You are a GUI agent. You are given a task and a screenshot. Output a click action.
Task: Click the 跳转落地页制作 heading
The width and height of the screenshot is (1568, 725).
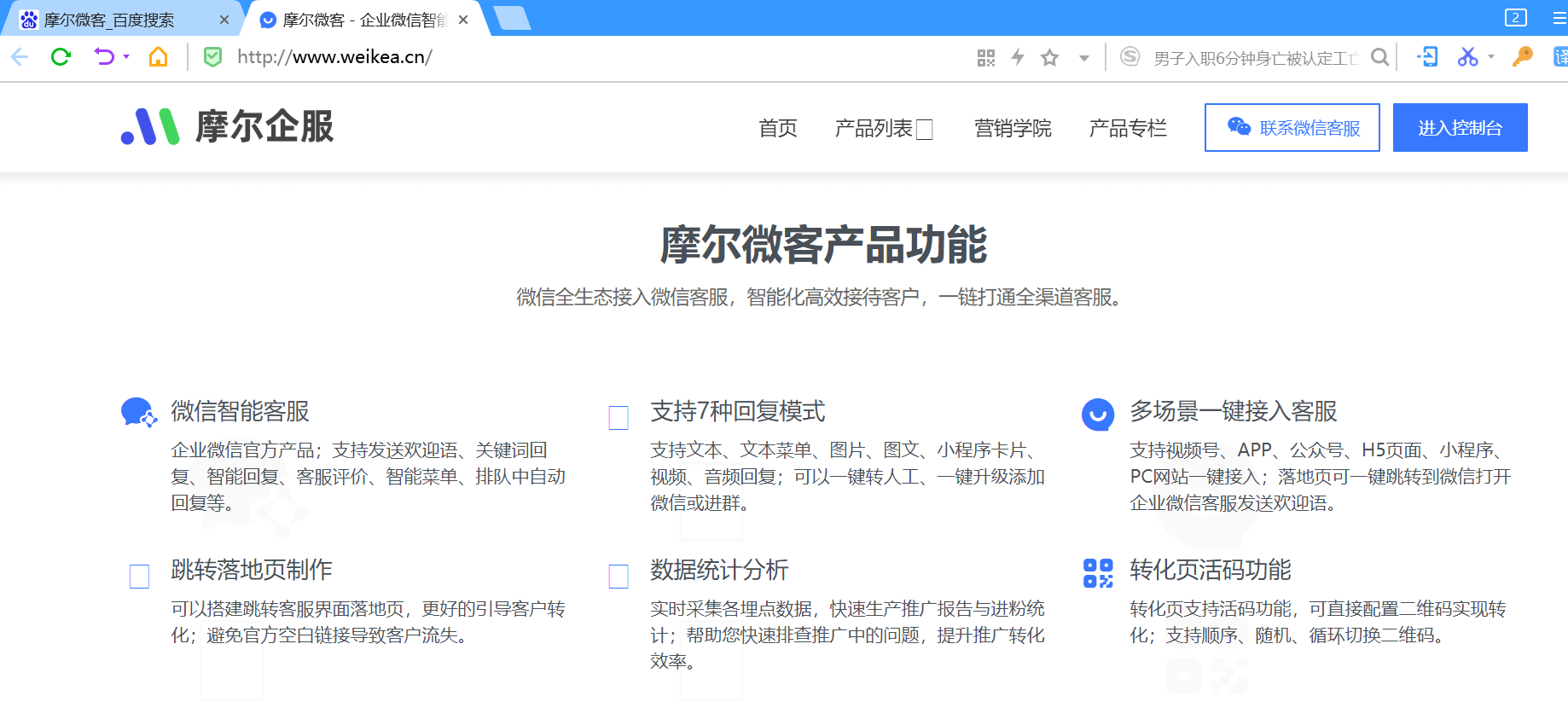252,570
